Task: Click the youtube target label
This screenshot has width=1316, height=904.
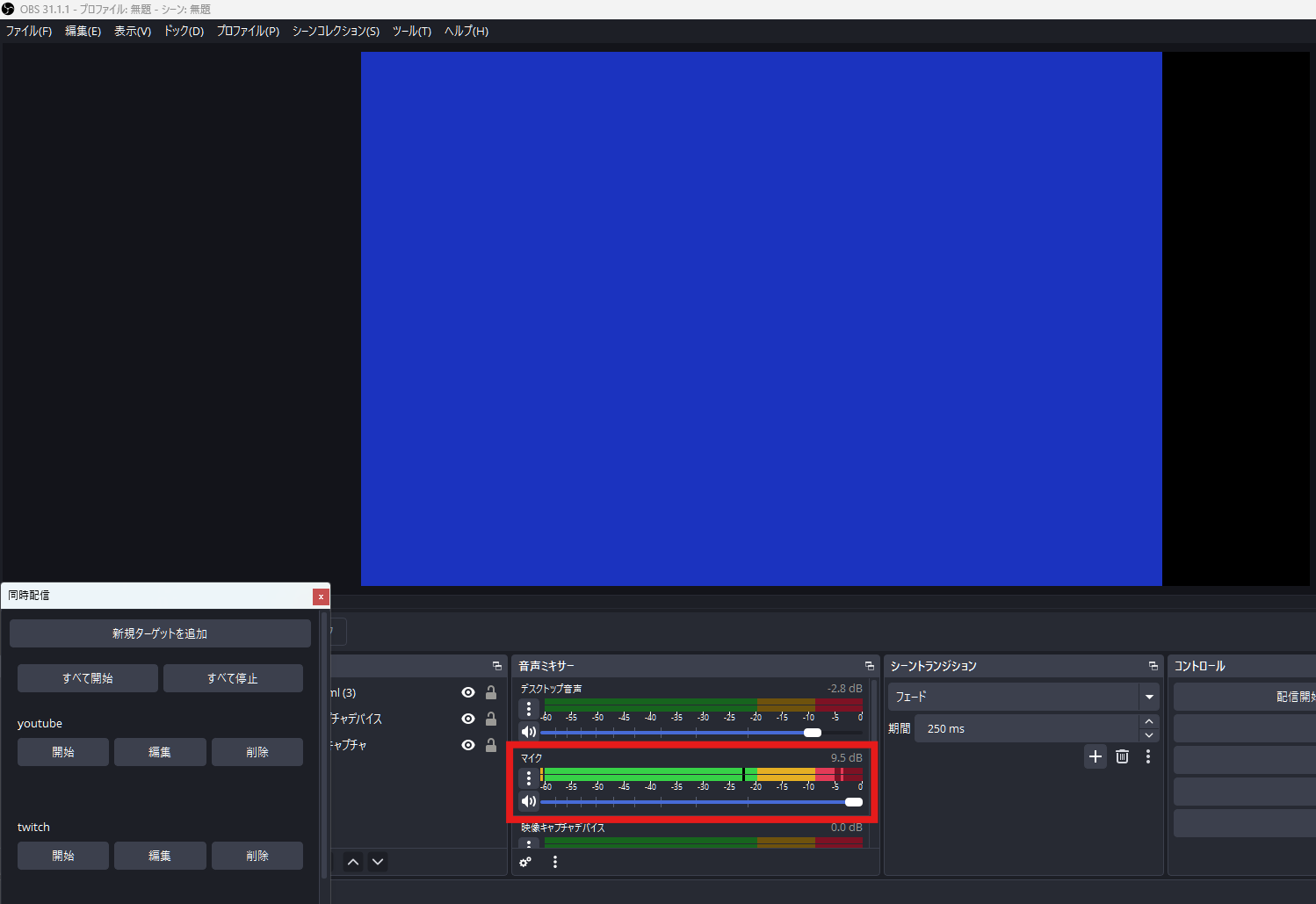Action: 40,724
